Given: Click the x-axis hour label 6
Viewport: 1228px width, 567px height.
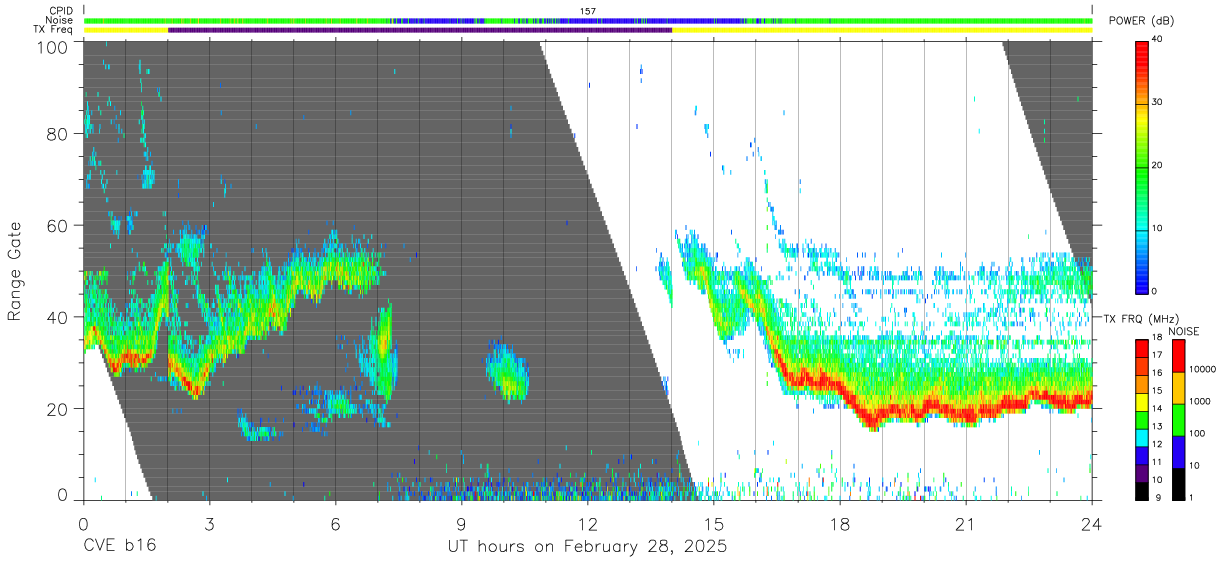Looking at the screenshot, I should [x=335, y=524].
